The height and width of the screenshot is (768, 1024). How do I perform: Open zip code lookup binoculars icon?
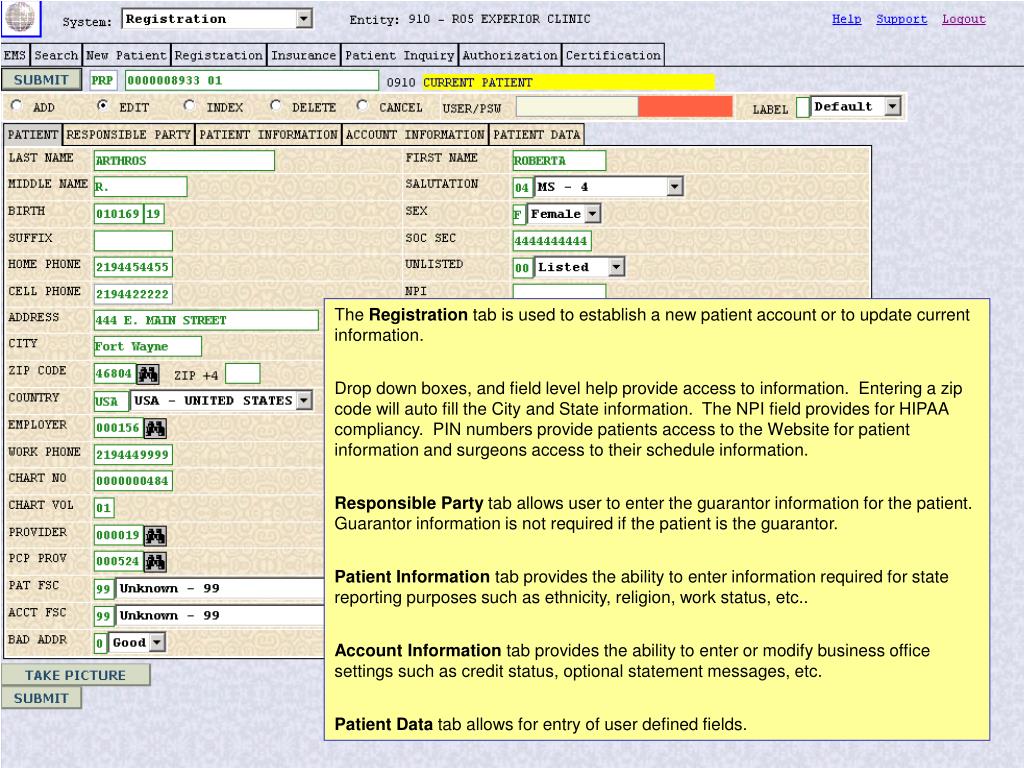[x=148, y=374]
